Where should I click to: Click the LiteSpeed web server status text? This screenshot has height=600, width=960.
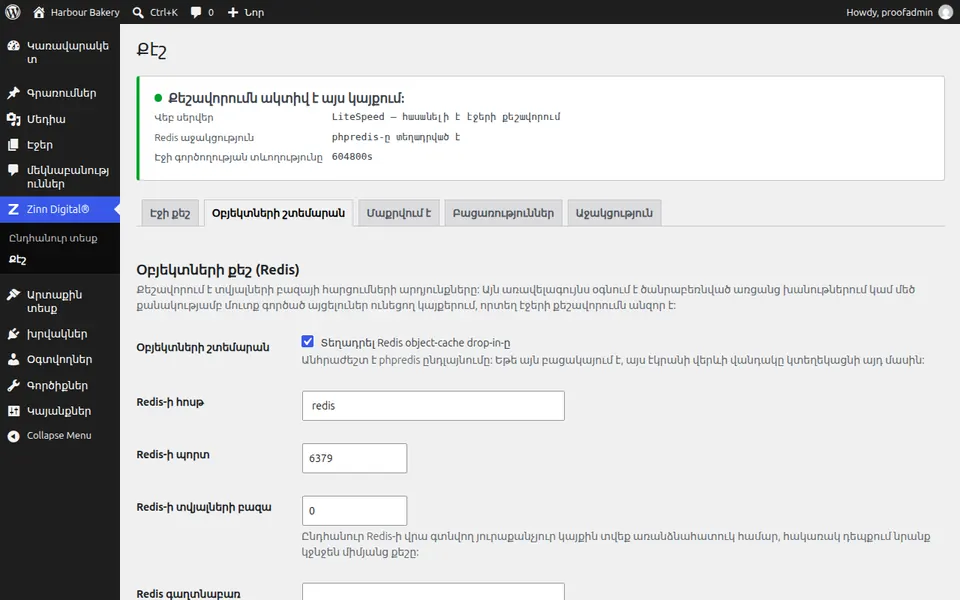pyautogui.click(x=446, y=117)
